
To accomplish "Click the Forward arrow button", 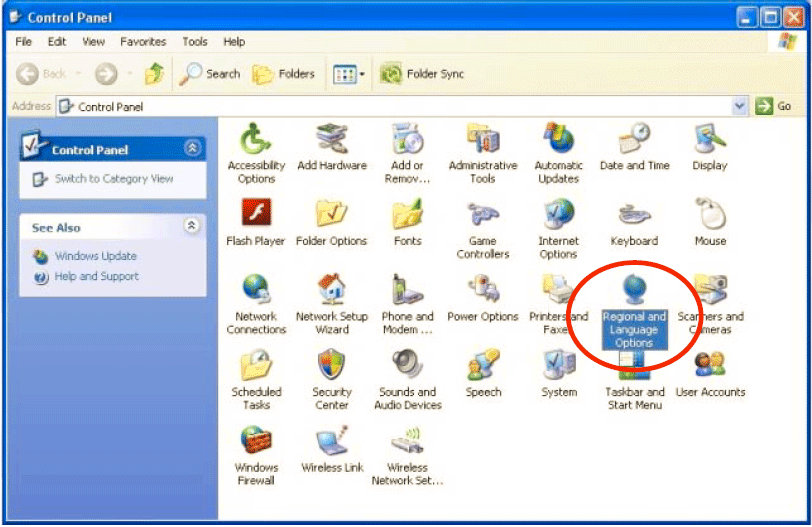I will (x=106, y=74).
